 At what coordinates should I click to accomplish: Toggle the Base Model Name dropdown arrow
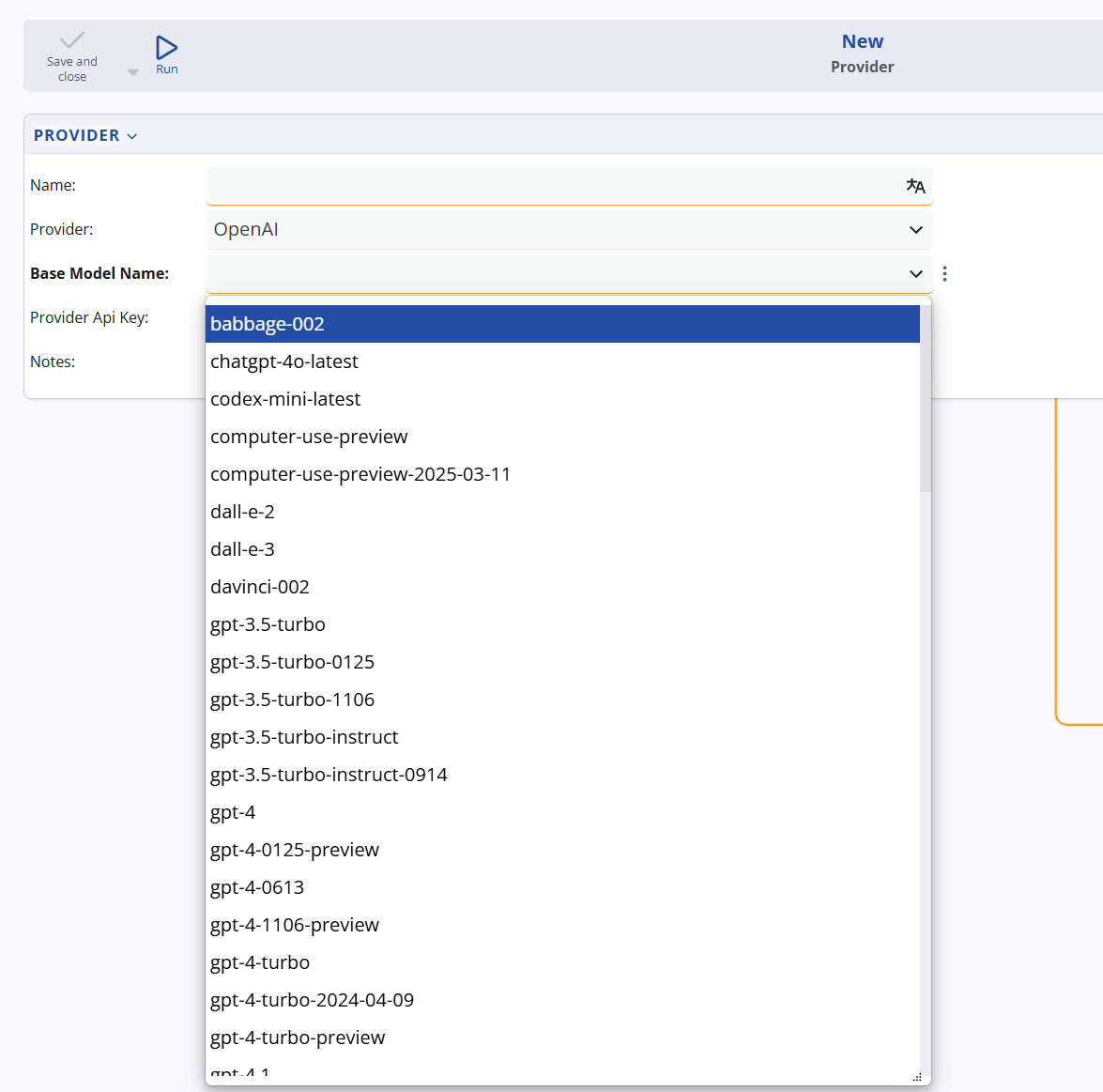(x=915, y=273)
